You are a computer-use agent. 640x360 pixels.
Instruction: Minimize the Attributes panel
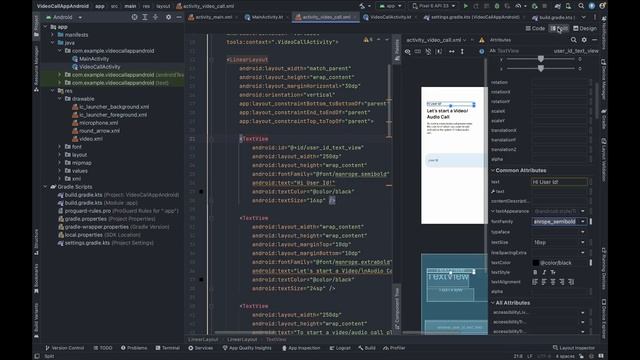pos(595,40)
